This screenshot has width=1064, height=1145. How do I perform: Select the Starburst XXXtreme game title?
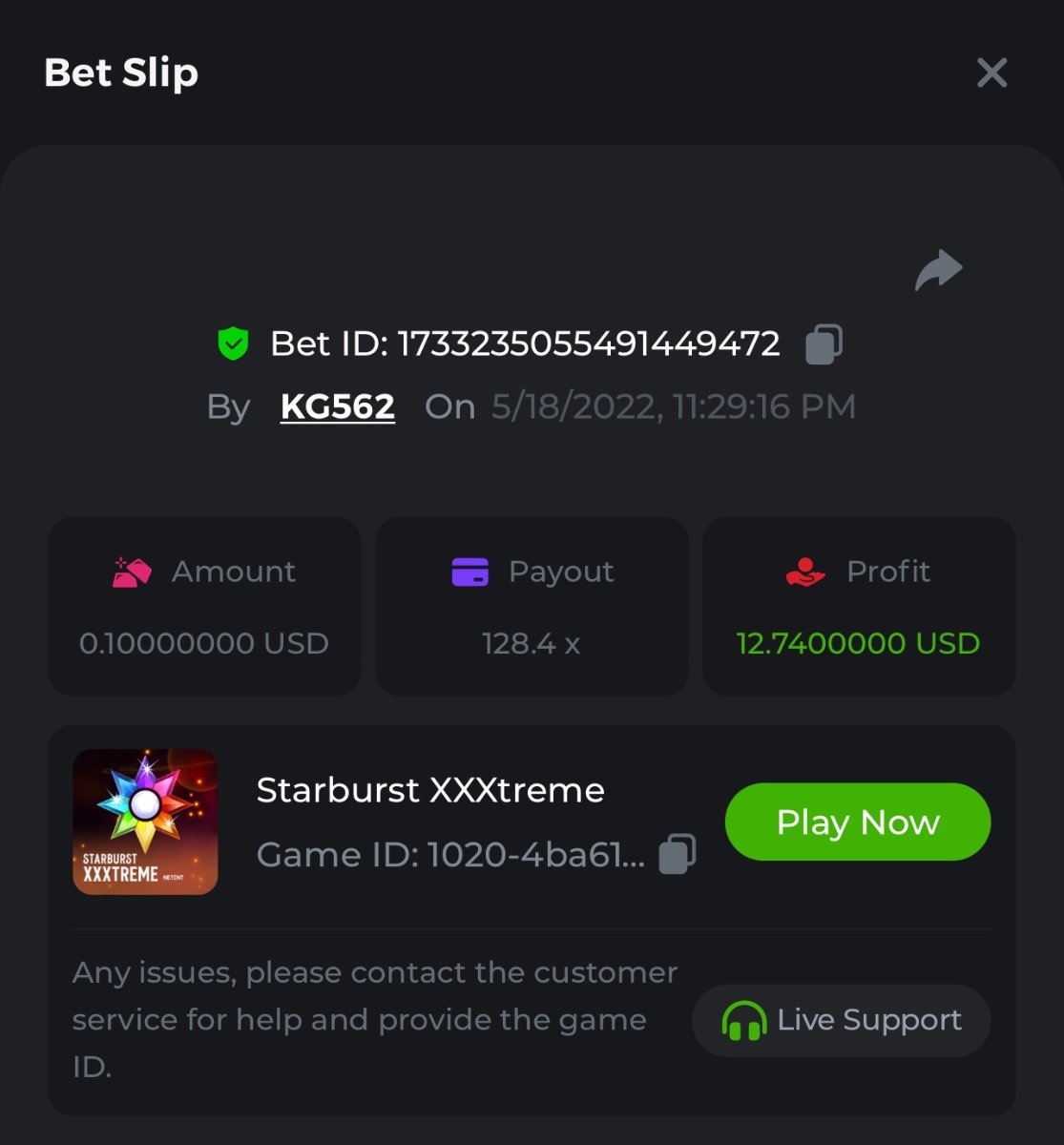click(430, 790)
